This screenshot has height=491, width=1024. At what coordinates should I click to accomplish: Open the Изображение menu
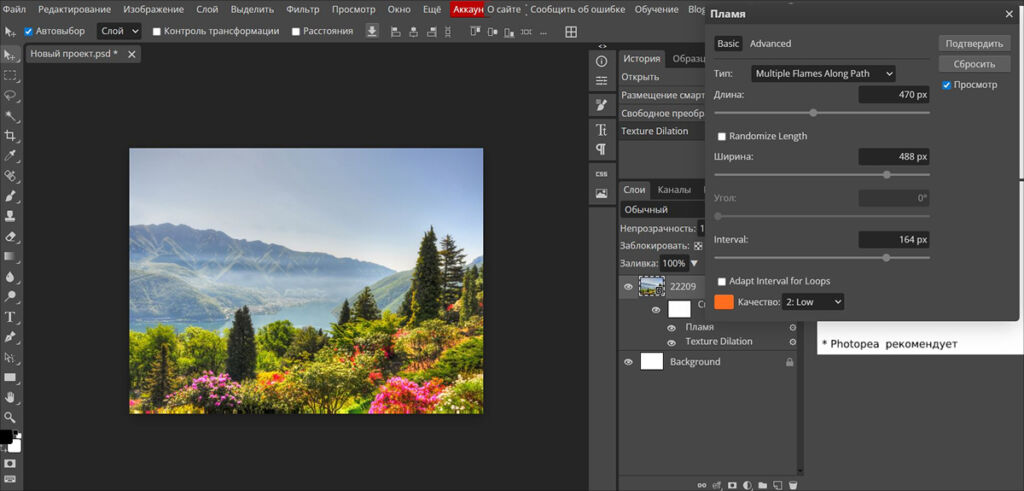point(153,10)
